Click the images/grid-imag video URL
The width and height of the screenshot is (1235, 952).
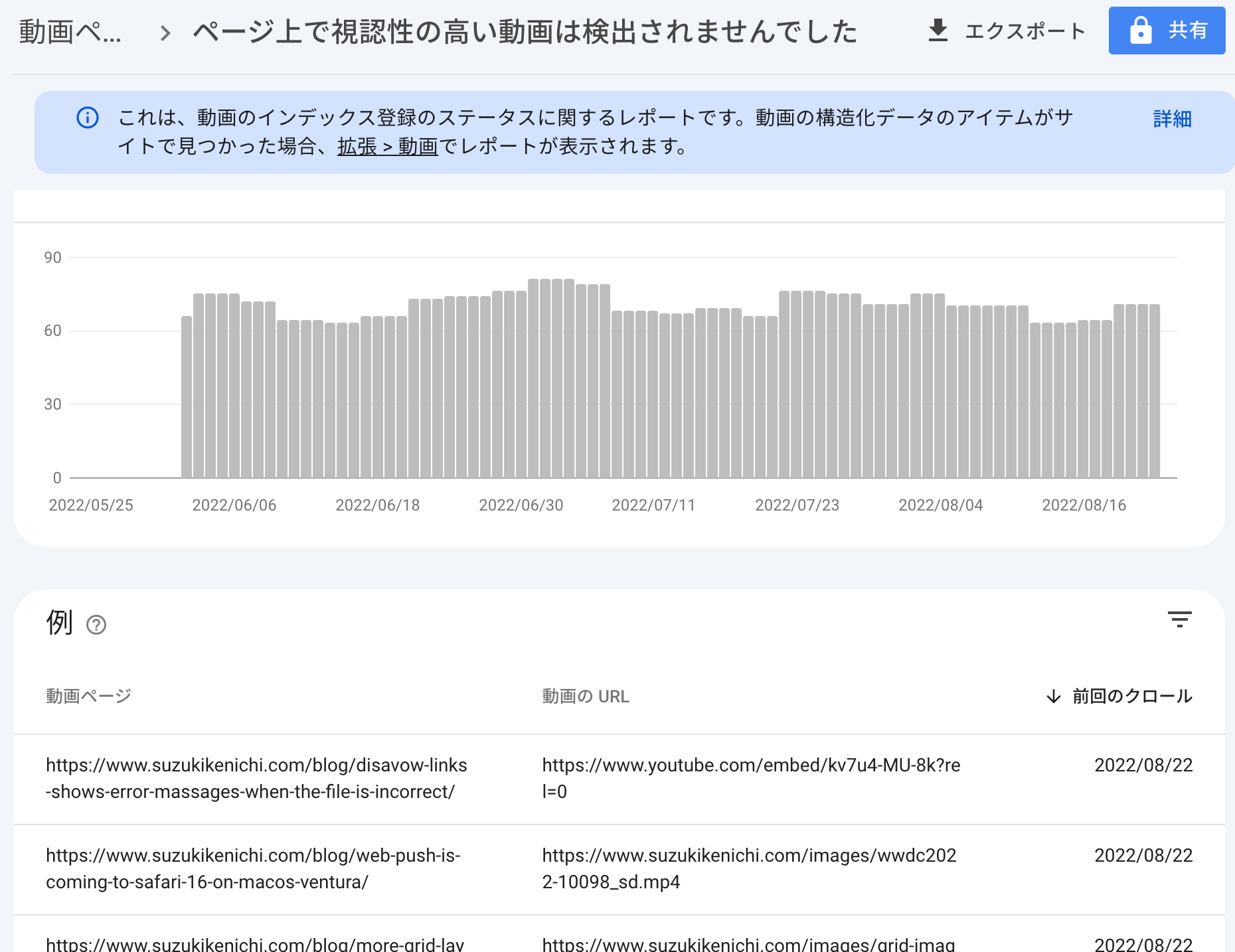(748, 943)
